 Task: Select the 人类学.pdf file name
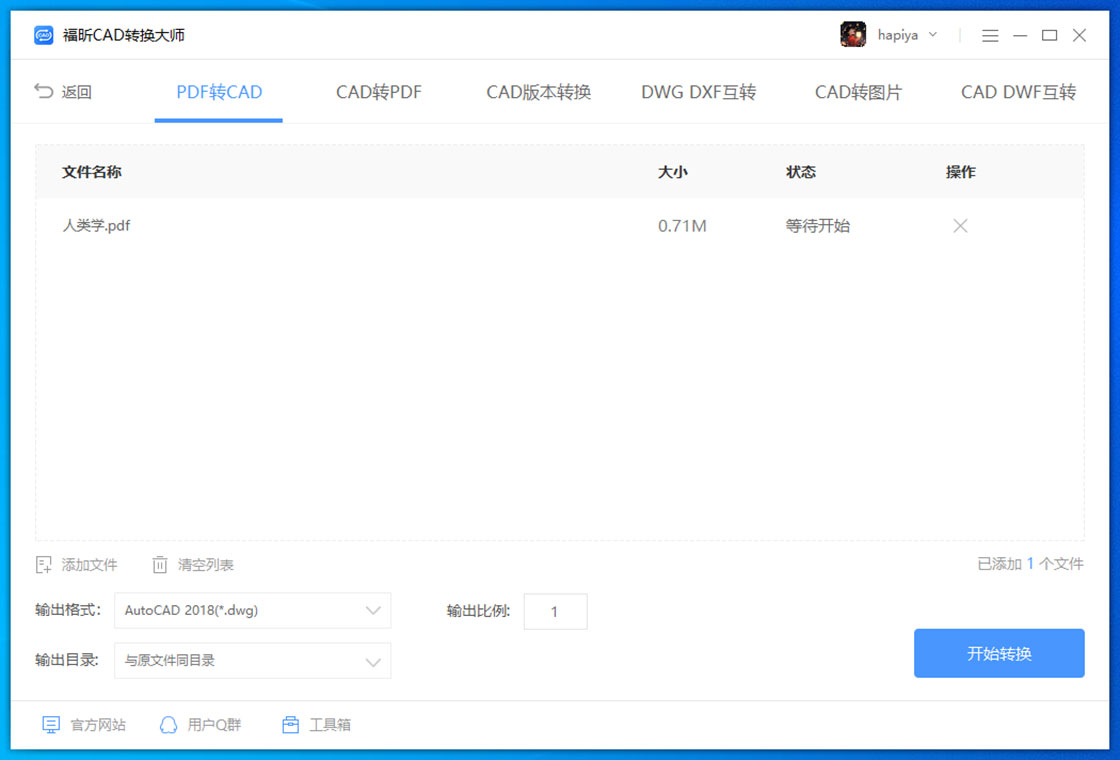click(96, 226)
